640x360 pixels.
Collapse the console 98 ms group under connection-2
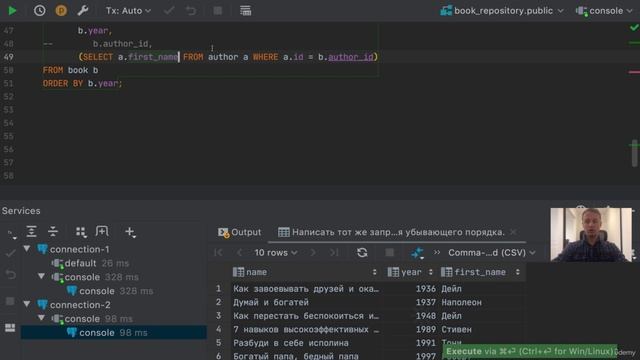pyautogui.click(x=41, y=318)
